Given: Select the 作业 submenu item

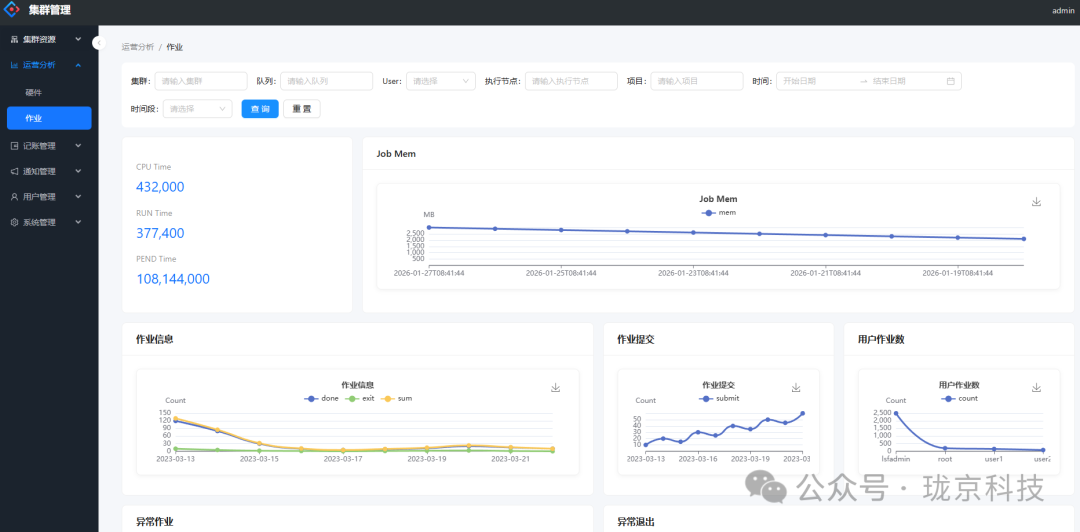Looking at the screenshot, I should tap(49, 118).
